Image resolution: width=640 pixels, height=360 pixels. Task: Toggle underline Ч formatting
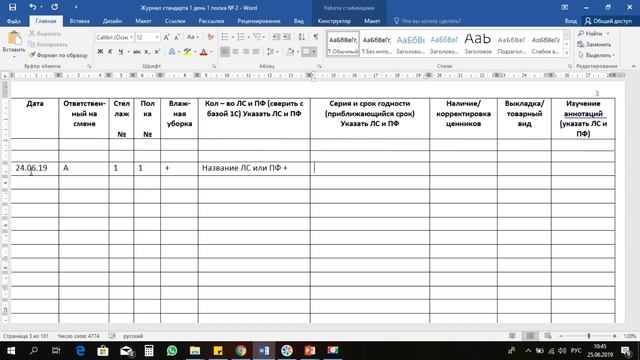120,51
